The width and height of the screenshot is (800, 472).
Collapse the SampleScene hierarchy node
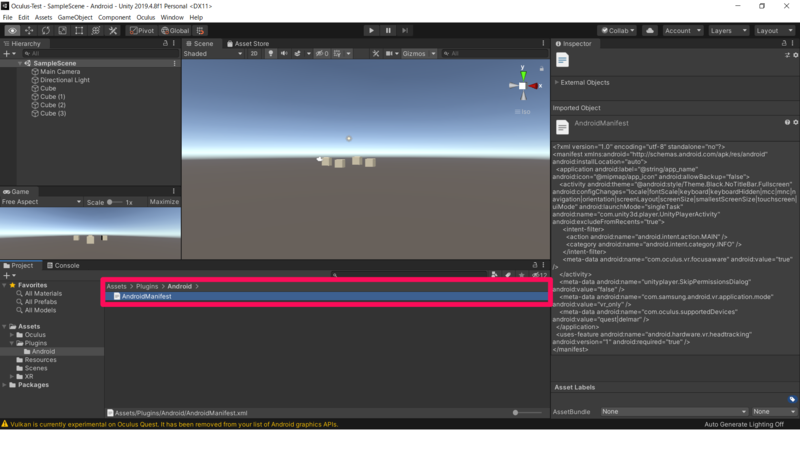click(20, 63)
